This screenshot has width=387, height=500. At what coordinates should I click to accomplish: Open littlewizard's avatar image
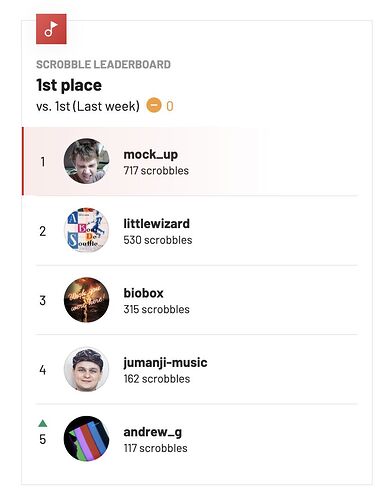click(x=87, y=230)
